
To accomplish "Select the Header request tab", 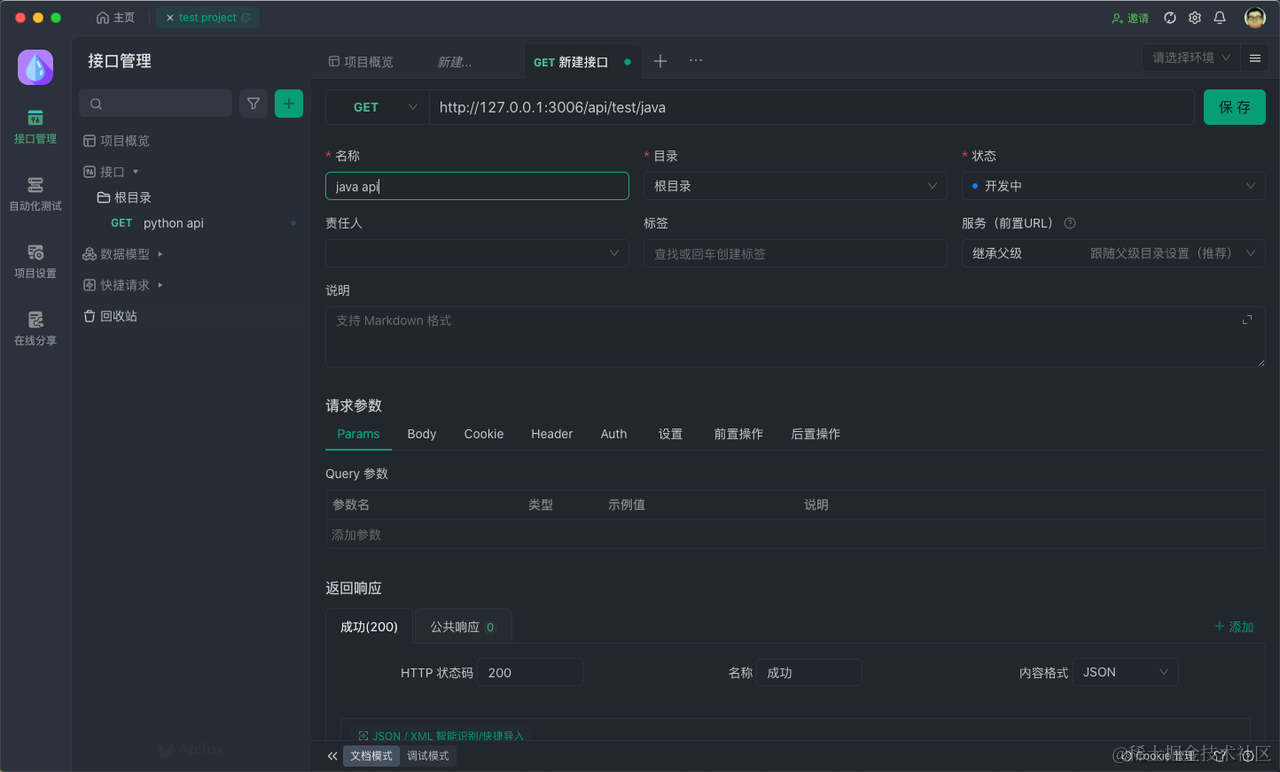I will pyautogui.click(x=552, y=434).
